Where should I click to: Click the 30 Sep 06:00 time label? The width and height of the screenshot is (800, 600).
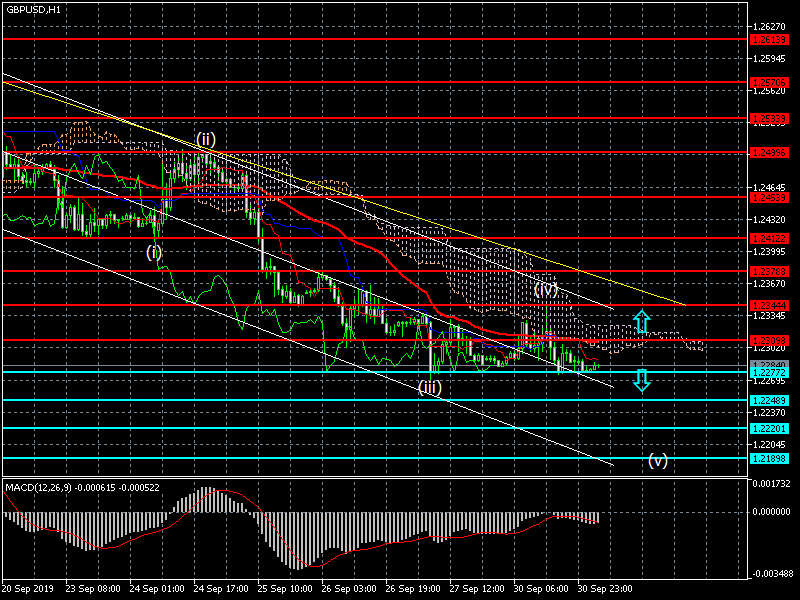[x=541, y=588]
